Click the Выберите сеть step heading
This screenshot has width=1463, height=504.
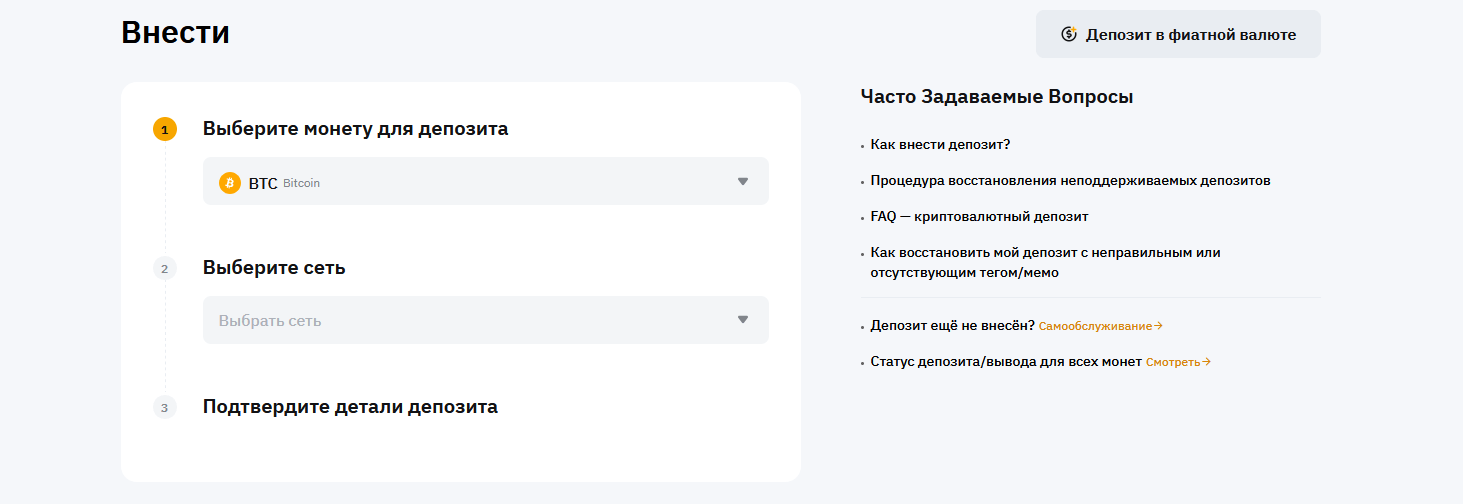click(x=274, y=268)
